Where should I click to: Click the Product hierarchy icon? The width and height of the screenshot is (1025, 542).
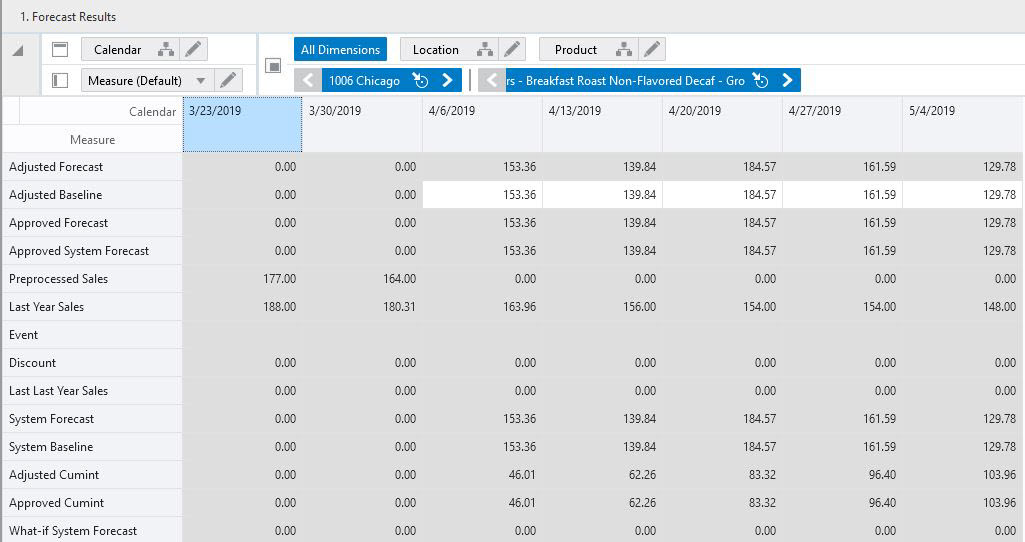pyautogui.click(x=624, y=50)
